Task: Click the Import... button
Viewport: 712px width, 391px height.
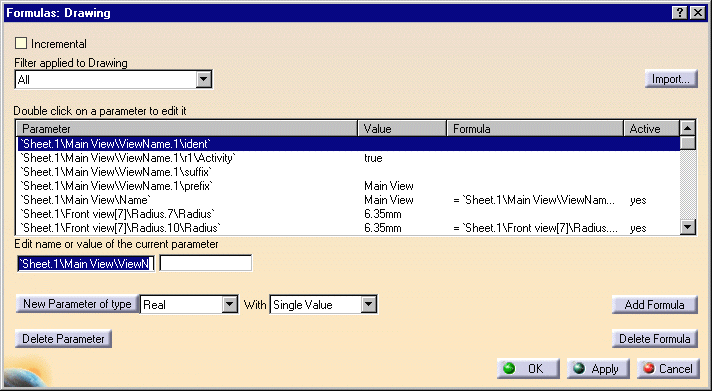Action: tap(671, 79)
